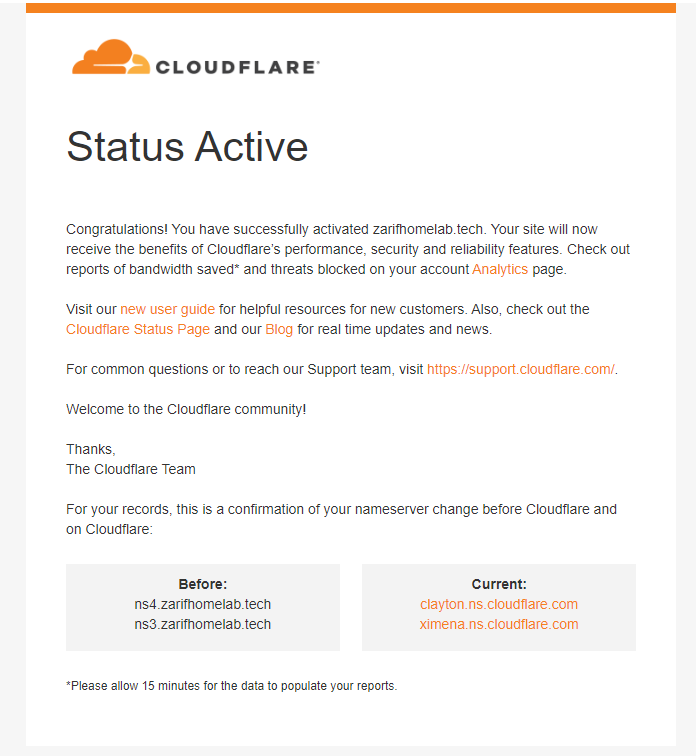696x756 pixels.
Task: Open the Blog link
Action: click(x=279, y=329)
